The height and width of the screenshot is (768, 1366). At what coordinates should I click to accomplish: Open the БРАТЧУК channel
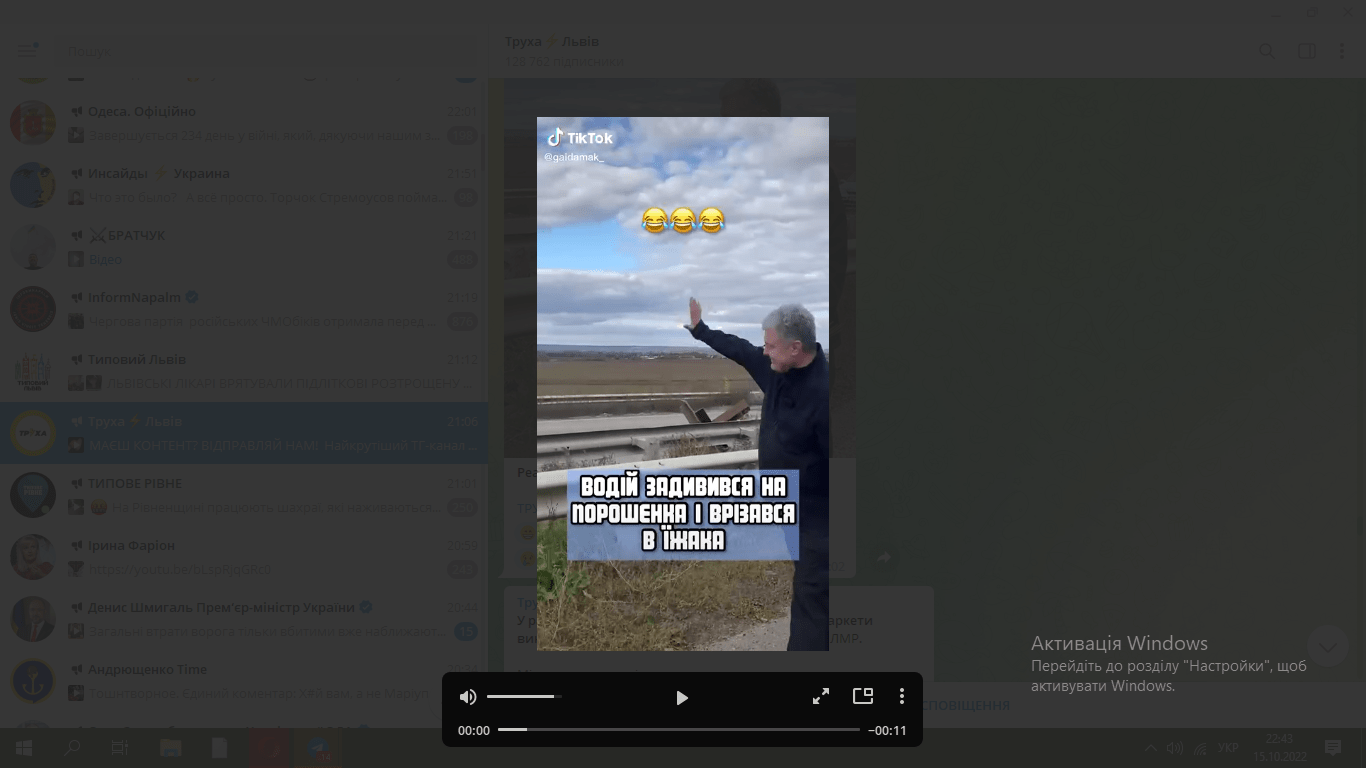coord(244,247)
